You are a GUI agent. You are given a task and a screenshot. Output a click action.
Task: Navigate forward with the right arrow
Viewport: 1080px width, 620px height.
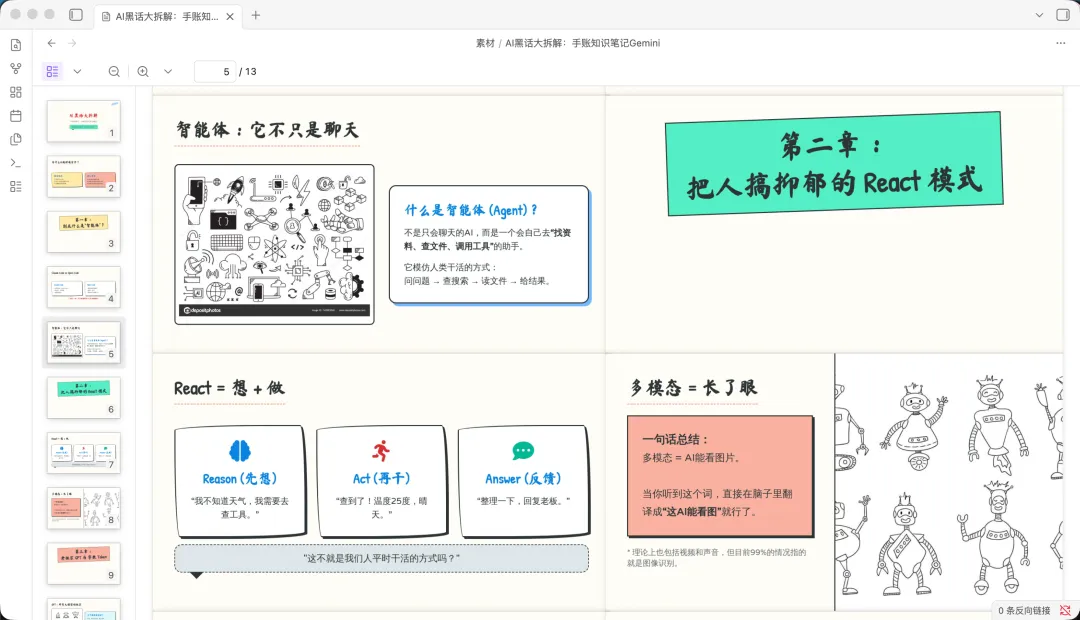(72, 43)
